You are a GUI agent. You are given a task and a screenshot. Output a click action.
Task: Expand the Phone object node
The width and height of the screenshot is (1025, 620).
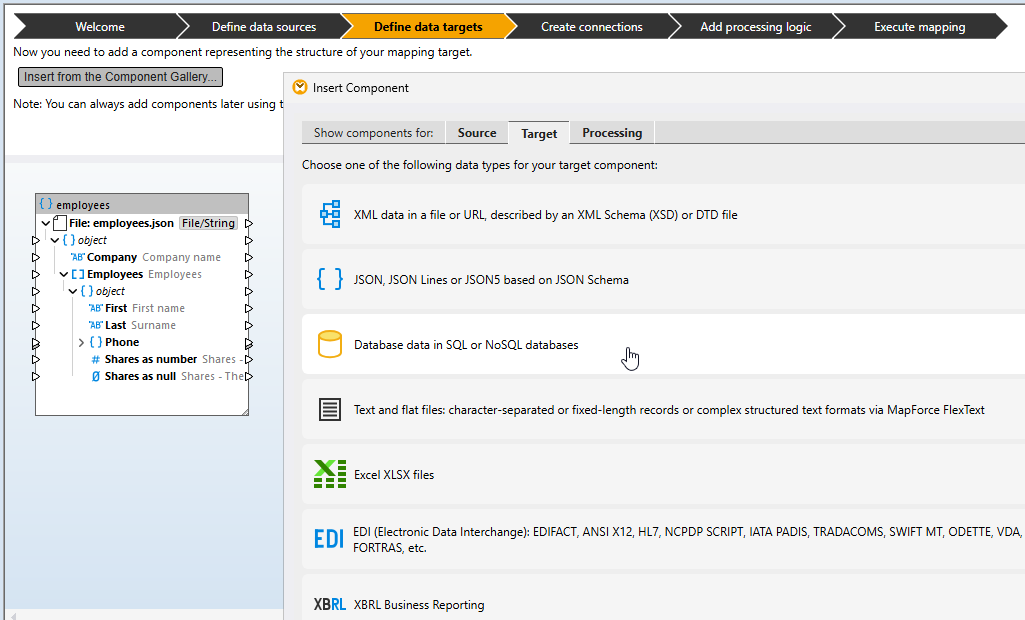coord(81,342)
